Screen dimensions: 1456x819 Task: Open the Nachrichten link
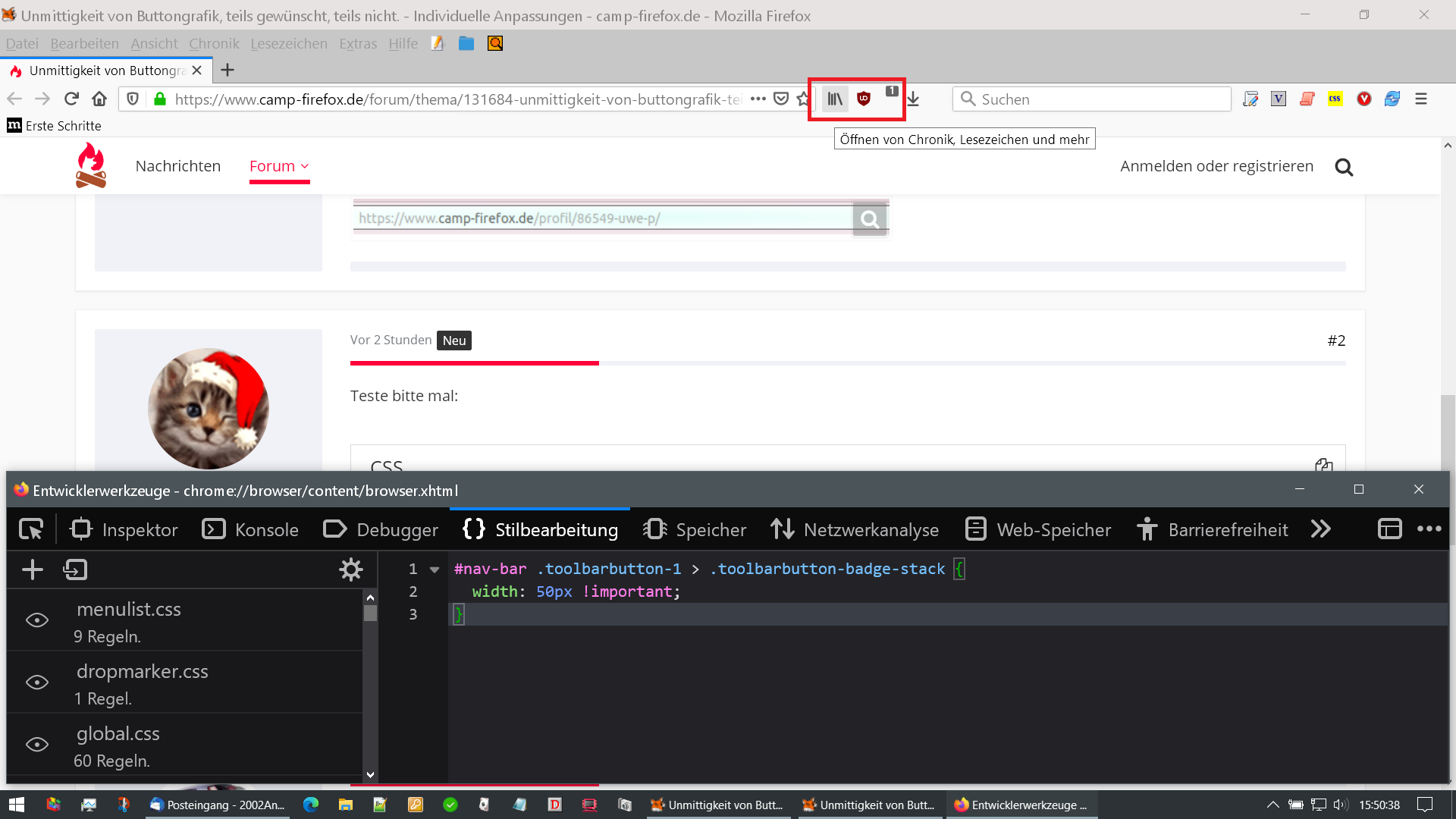(x=178, y=166)
